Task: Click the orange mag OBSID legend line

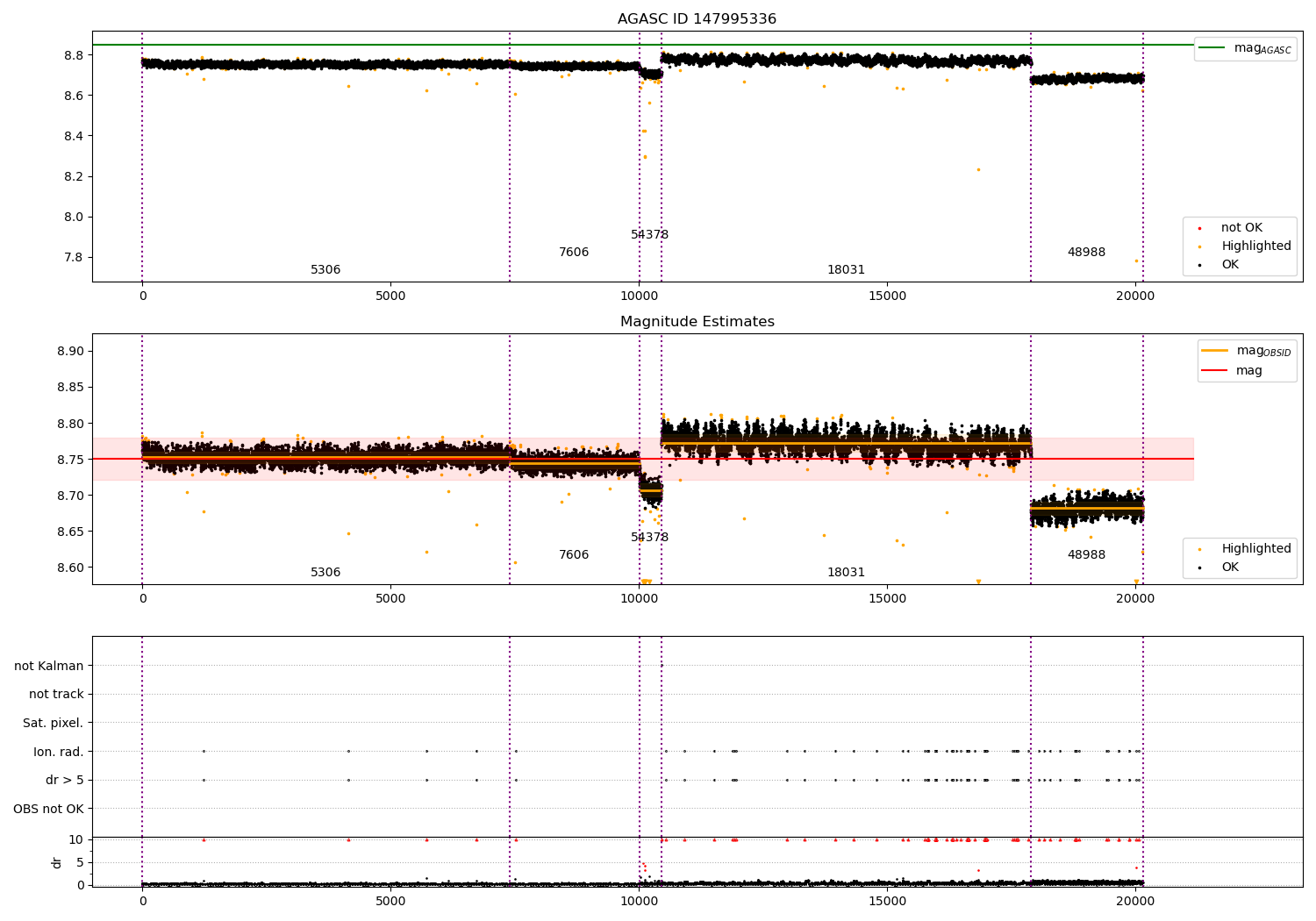Action: tap(1215, 350)
